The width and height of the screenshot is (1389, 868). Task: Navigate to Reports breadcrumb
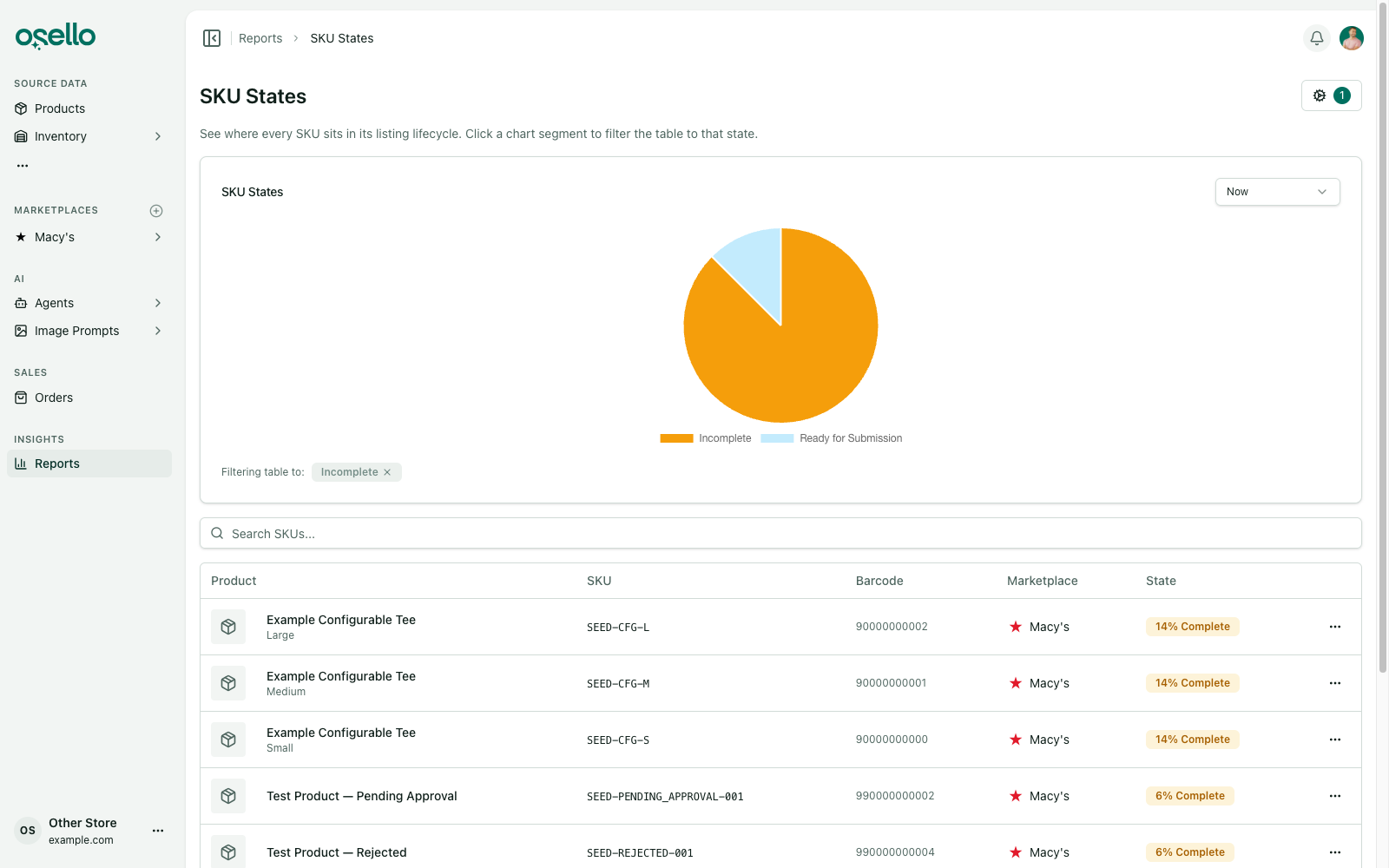[x=260, y=38]
